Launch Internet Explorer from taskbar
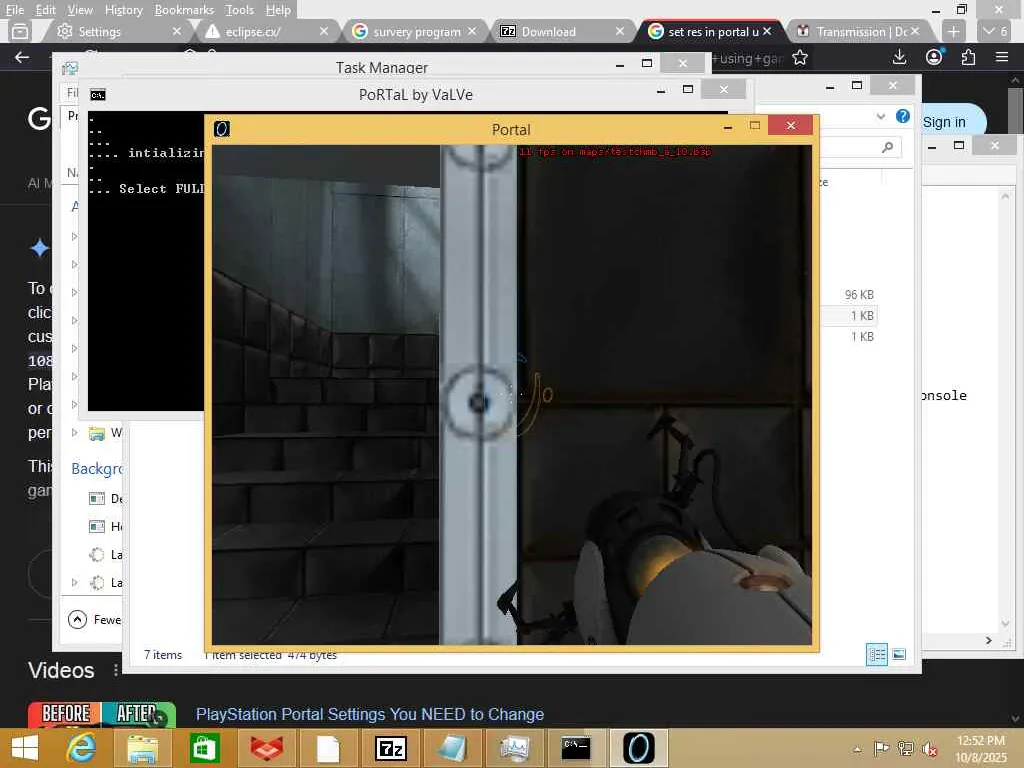Image resolution: width=1024 pixels, height=768 pixels. tap(82, 748)
